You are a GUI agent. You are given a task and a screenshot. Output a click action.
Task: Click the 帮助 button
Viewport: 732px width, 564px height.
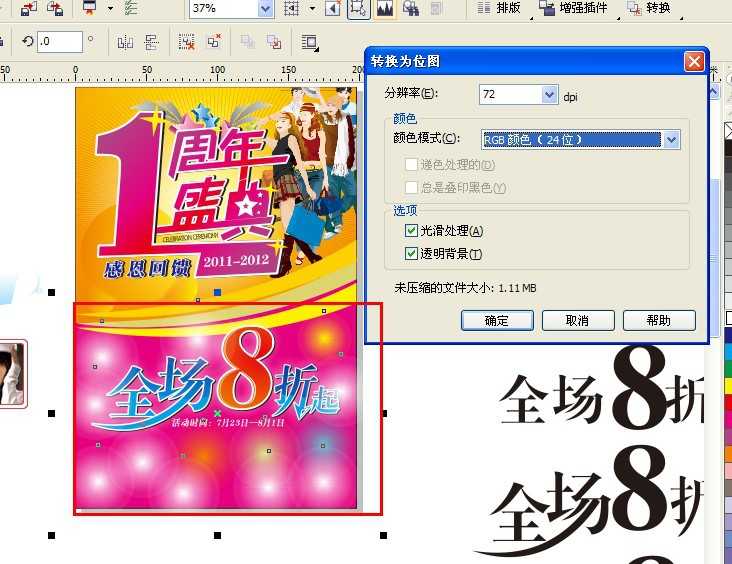tap(659, 320)
